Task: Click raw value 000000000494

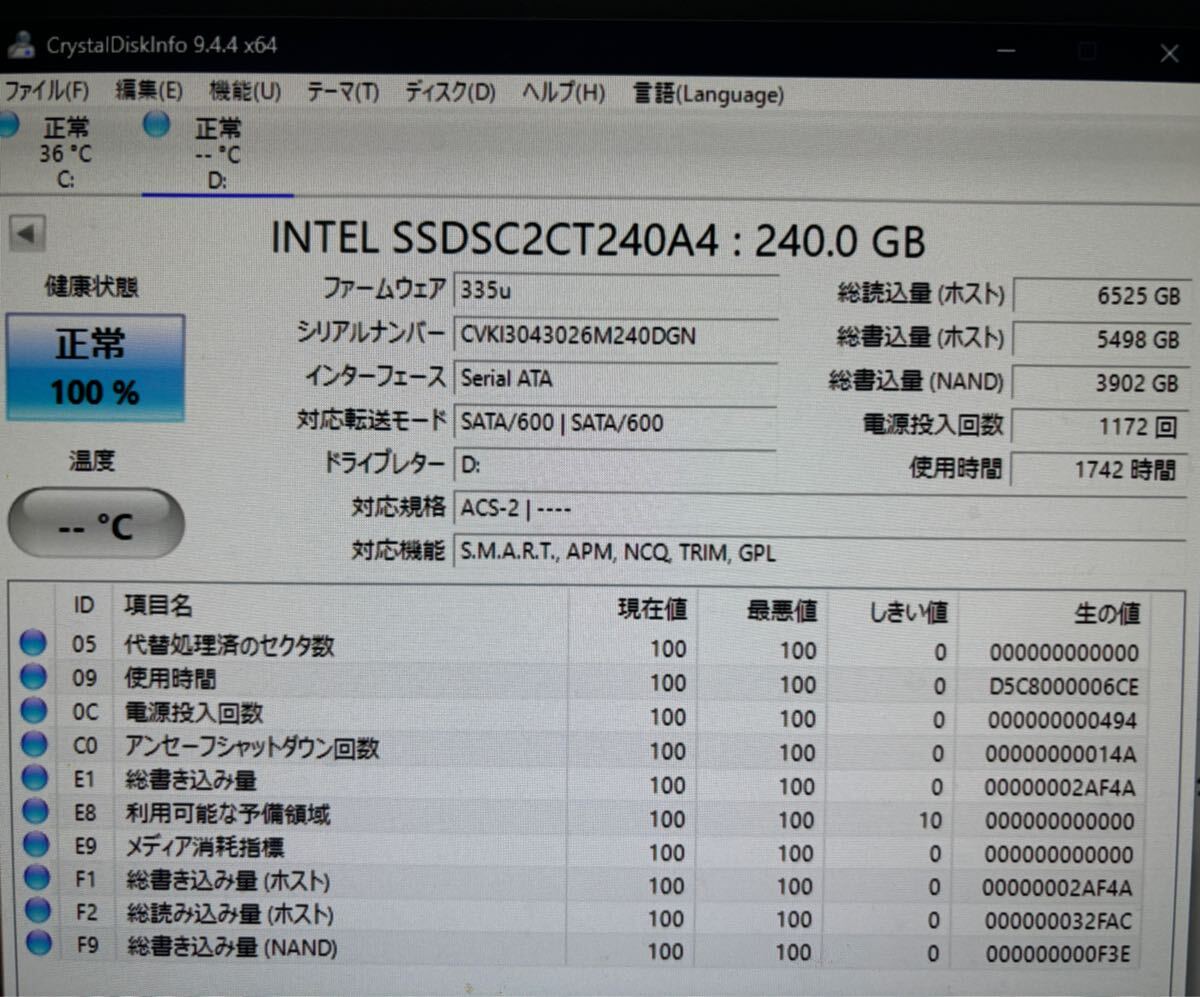Action: pos(1062,721)
